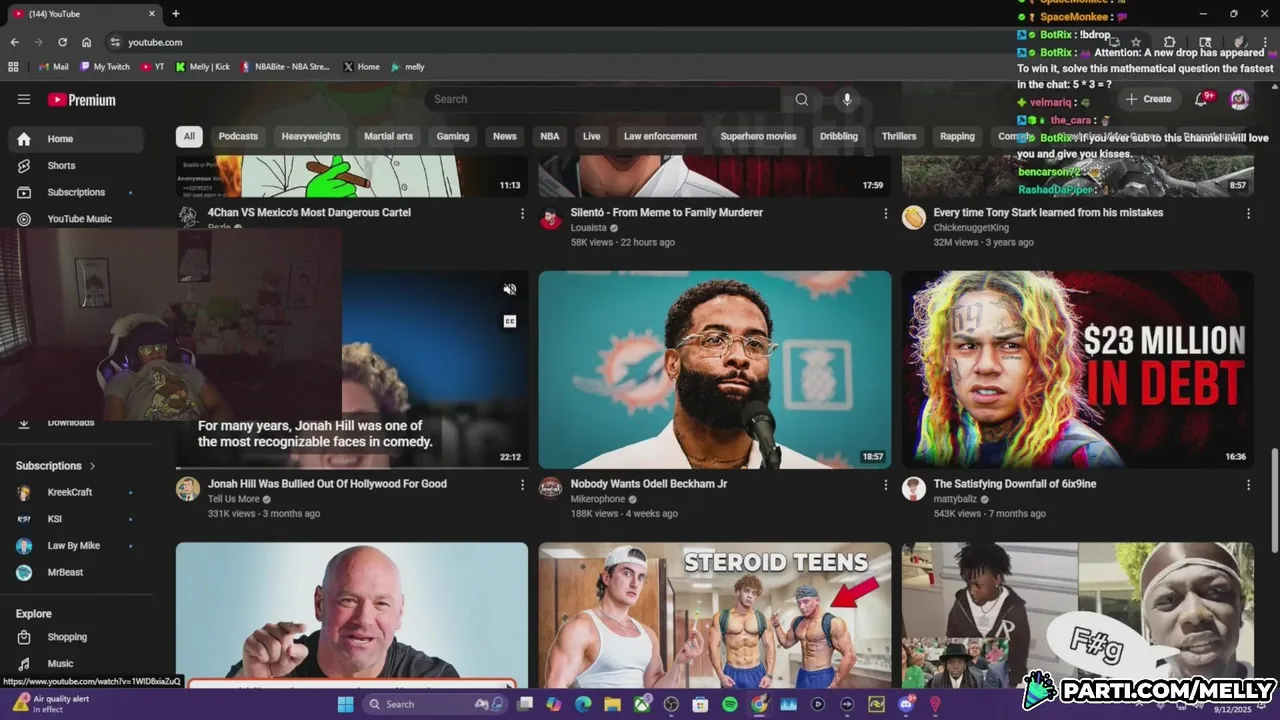Screen dimensions: 1280x720
Task: Open the Odell Beckham Jr video thumbnail
Action: [715, 369]
